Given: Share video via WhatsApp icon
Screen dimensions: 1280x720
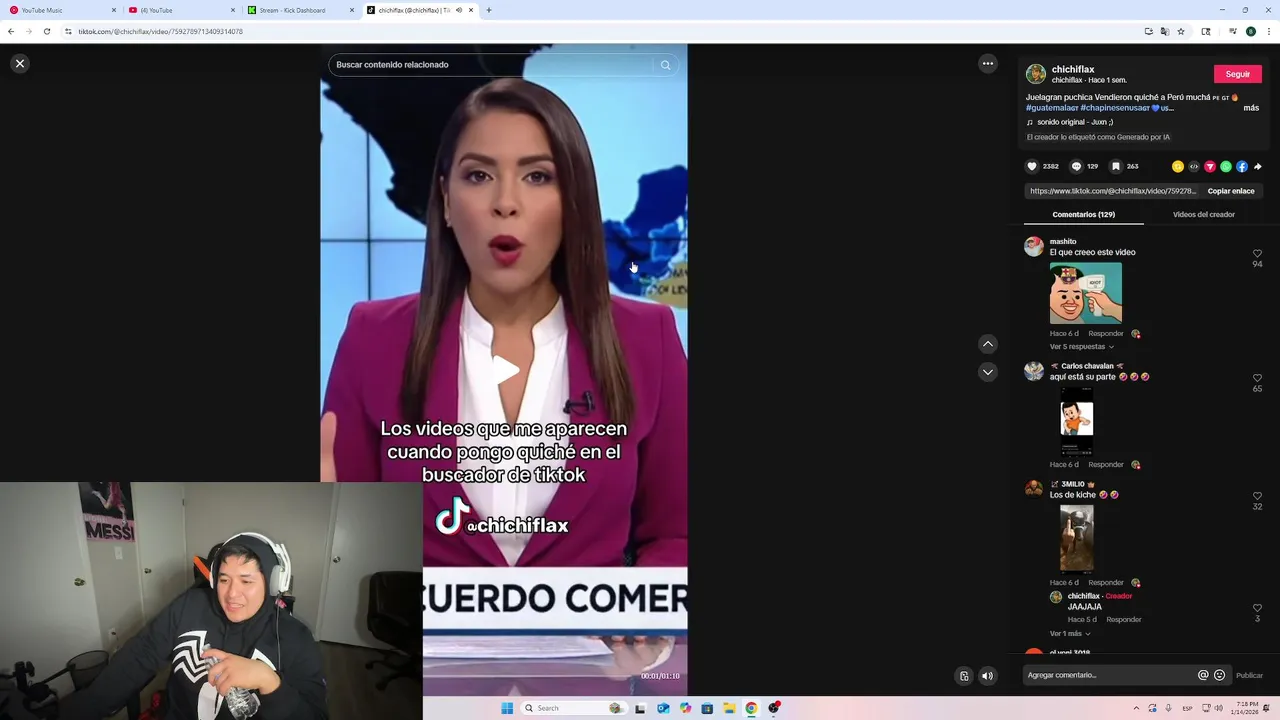Looking at the screenshot, I should tap(1226, 167).
